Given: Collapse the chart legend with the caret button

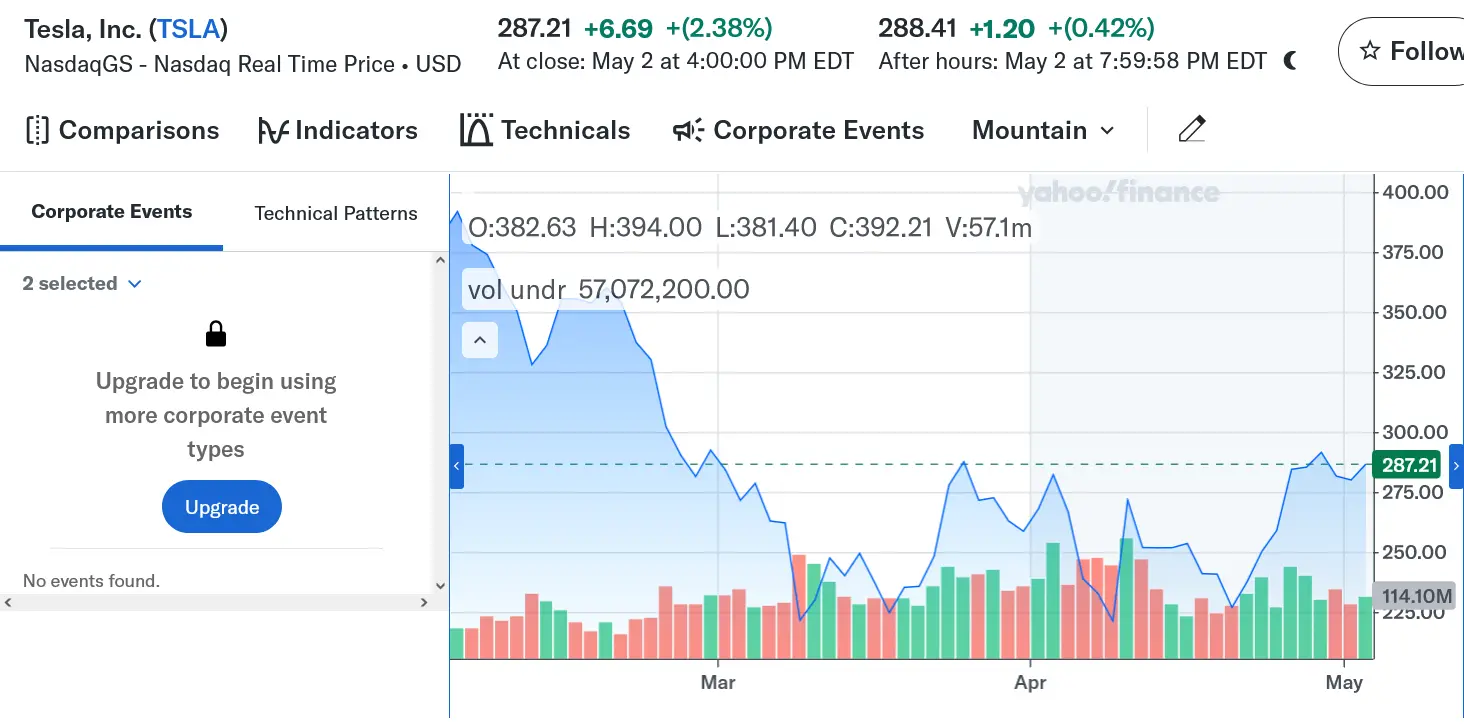Looking at the screenshot, I should (x=480, y=340).
